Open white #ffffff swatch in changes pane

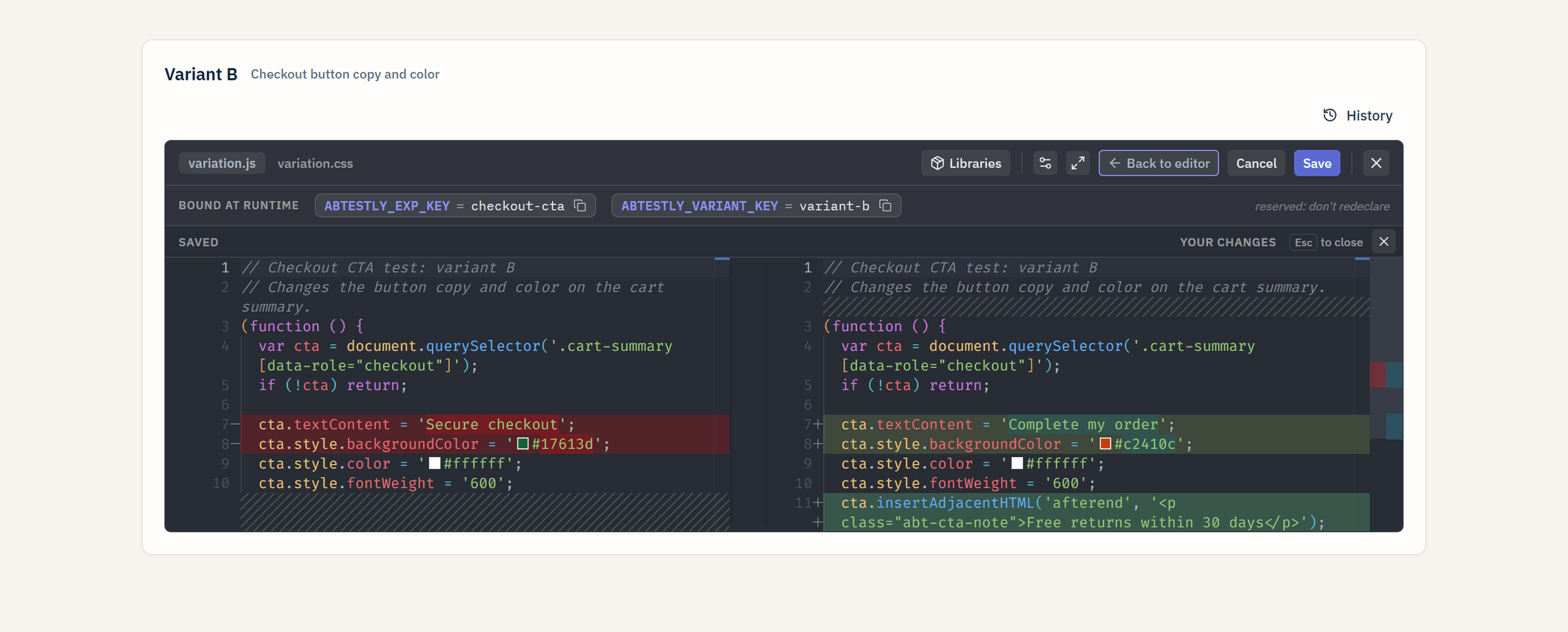pyautogui.click(x=1017, y=463)
